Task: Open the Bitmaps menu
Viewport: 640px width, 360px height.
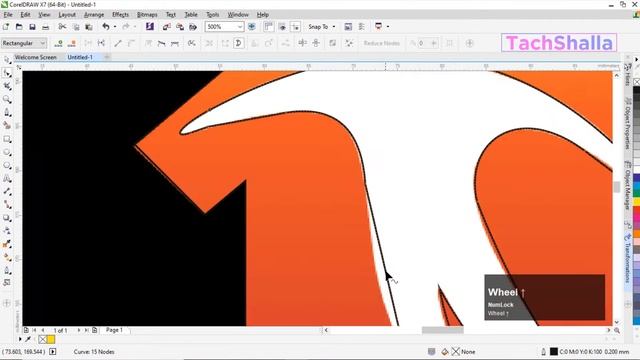Action: point(147,15)
